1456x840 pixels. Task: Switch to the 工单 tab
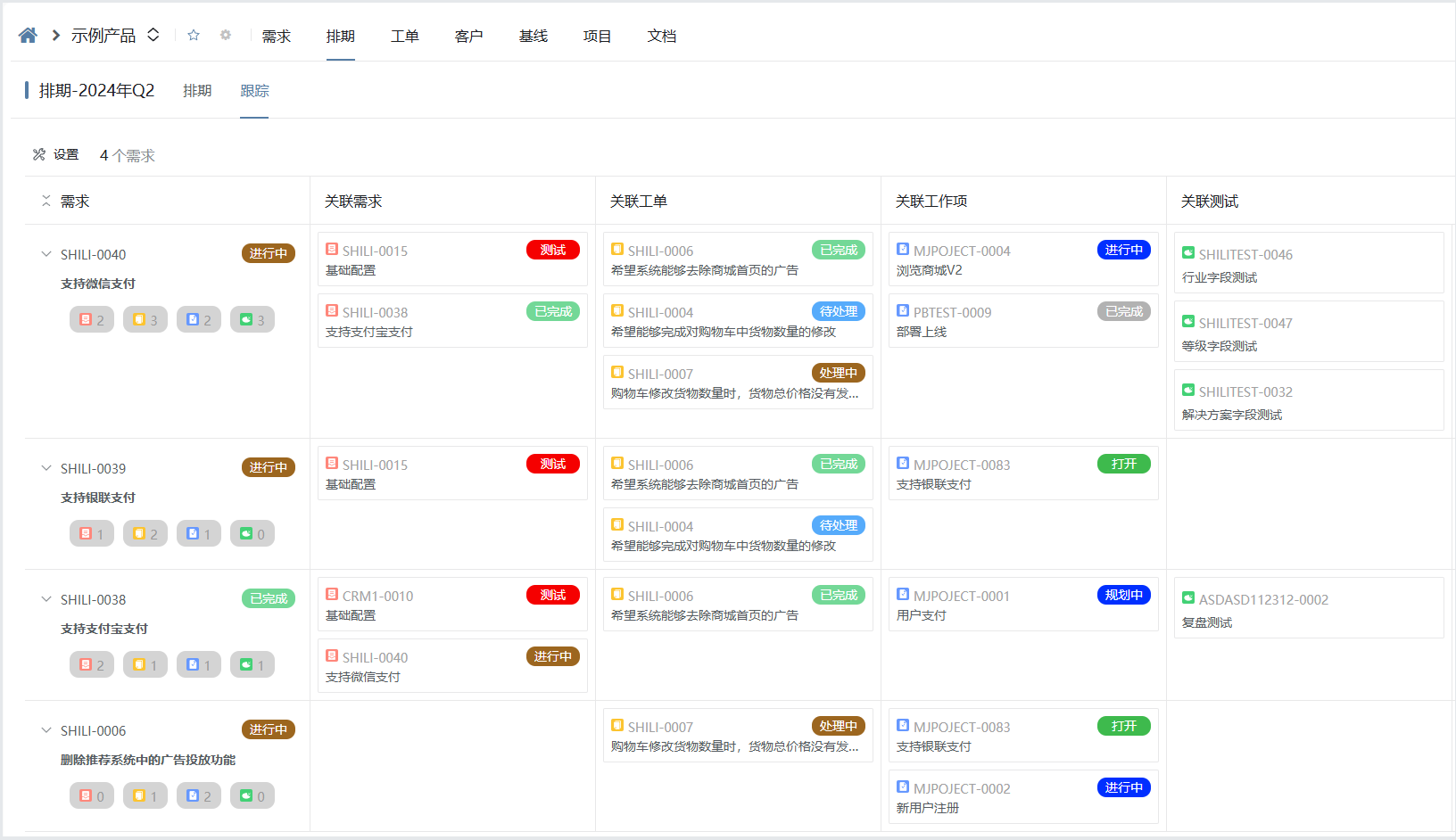tap(405, 36)
